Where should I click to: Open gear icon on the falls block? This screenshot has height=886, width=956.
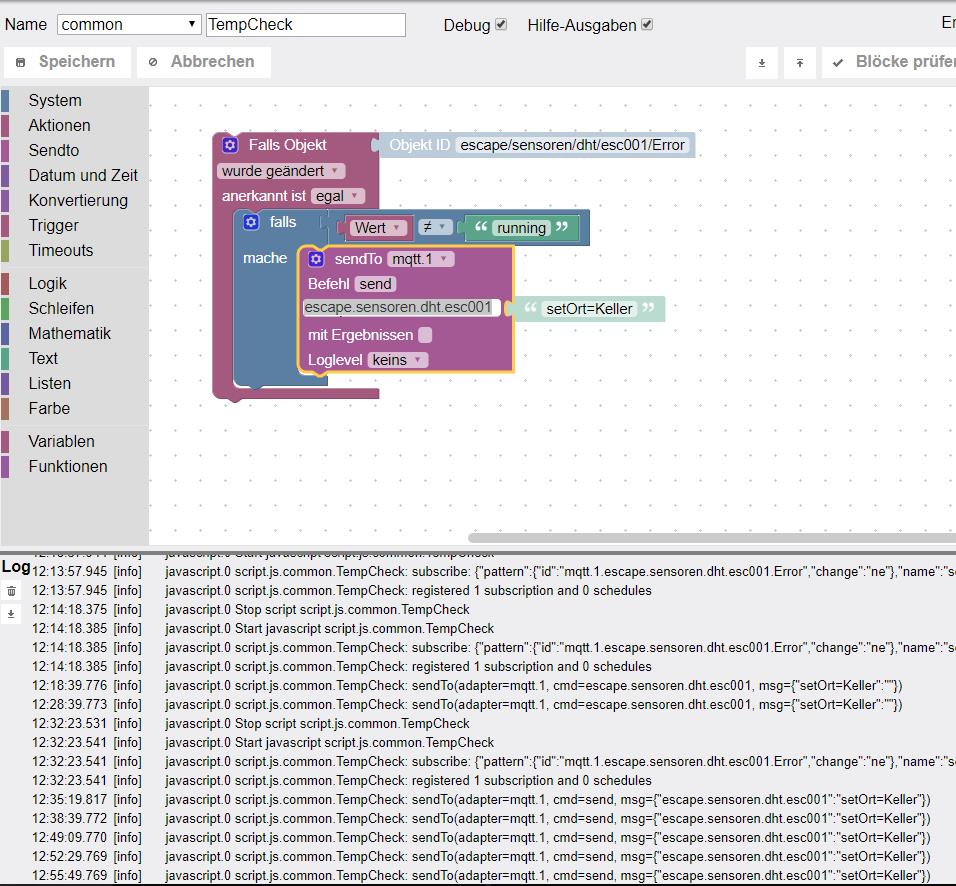(251, 222)
